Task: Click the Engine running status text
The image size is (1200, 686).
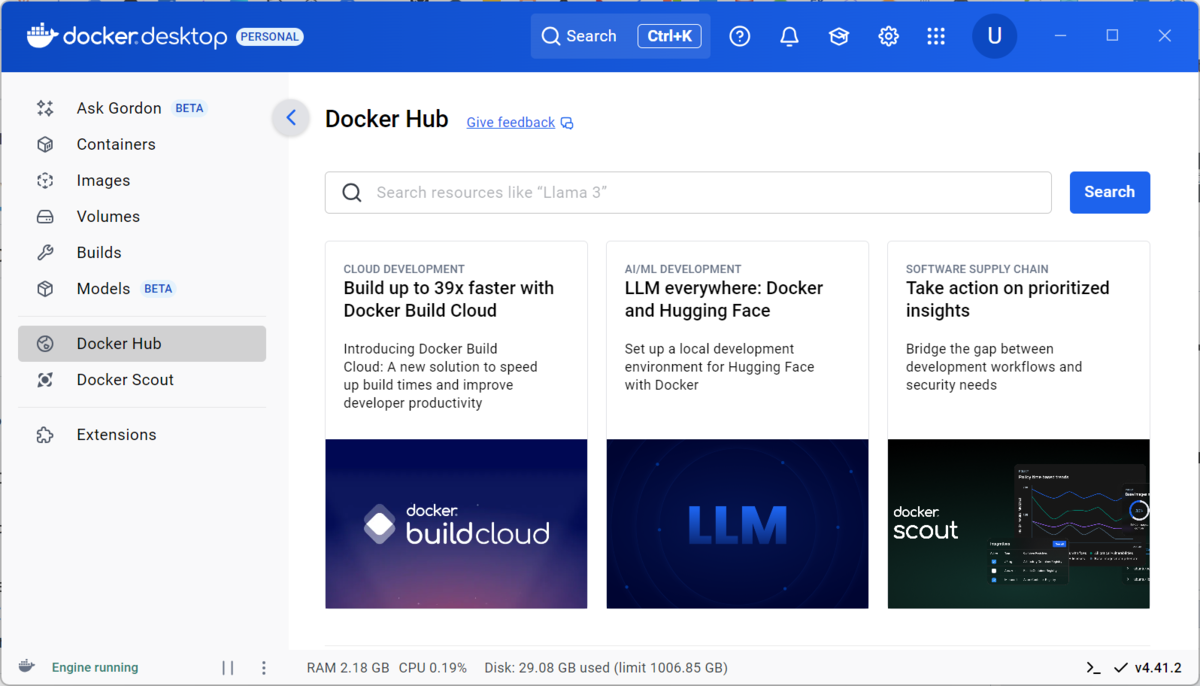Action: pos(95,667)
